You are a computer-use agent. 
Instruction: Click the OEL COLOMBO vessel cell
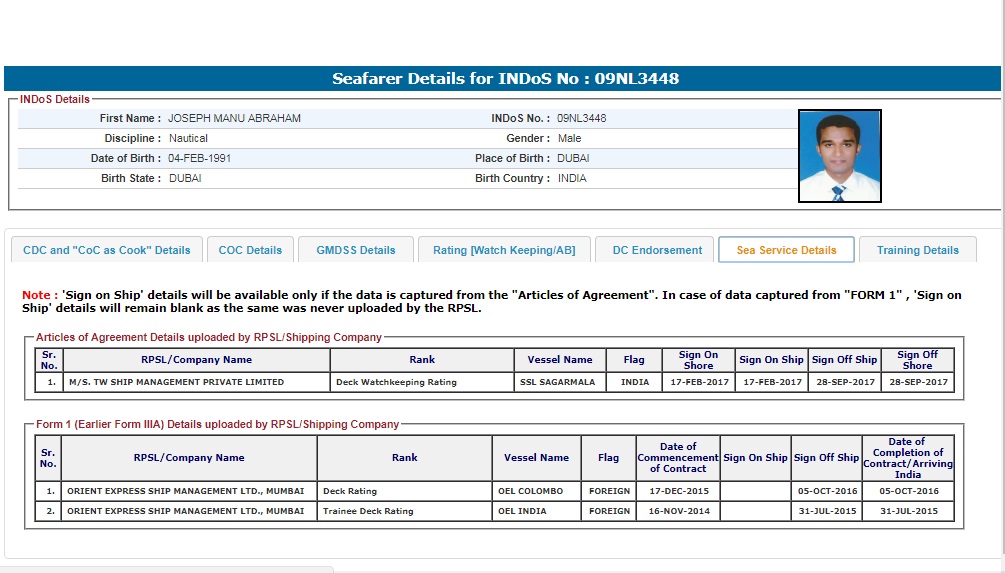point(531,491)
